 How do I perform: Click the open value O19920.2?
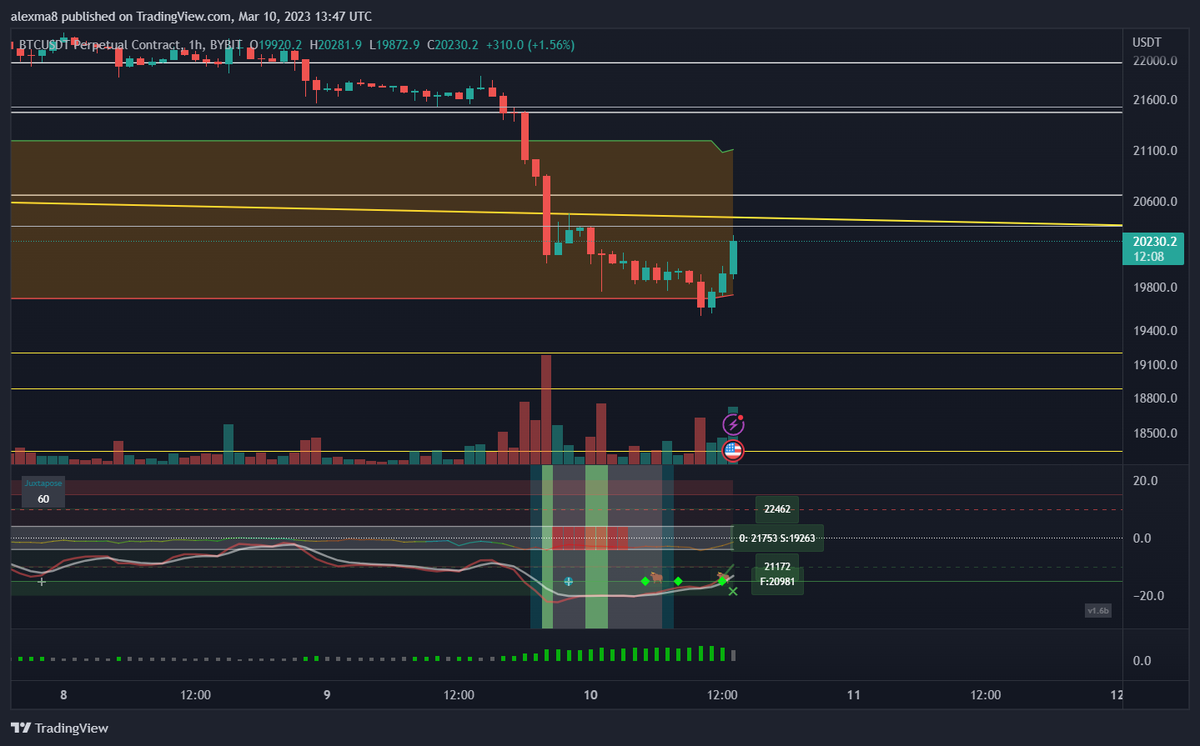278,45
